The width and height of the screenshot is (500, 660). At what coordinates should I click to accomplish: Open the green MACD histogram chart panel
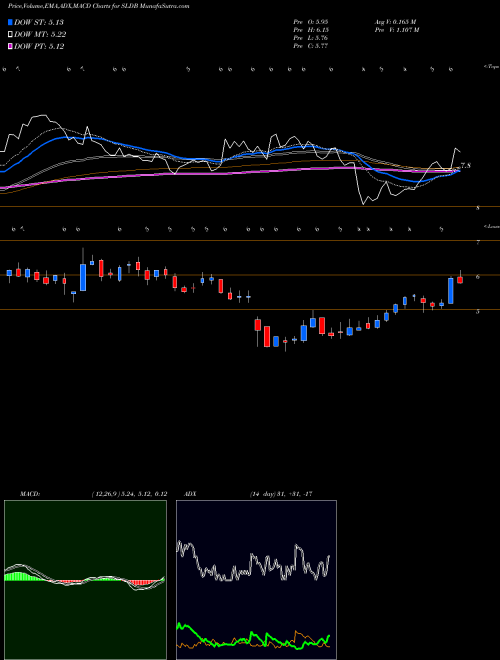pos(85,580)
